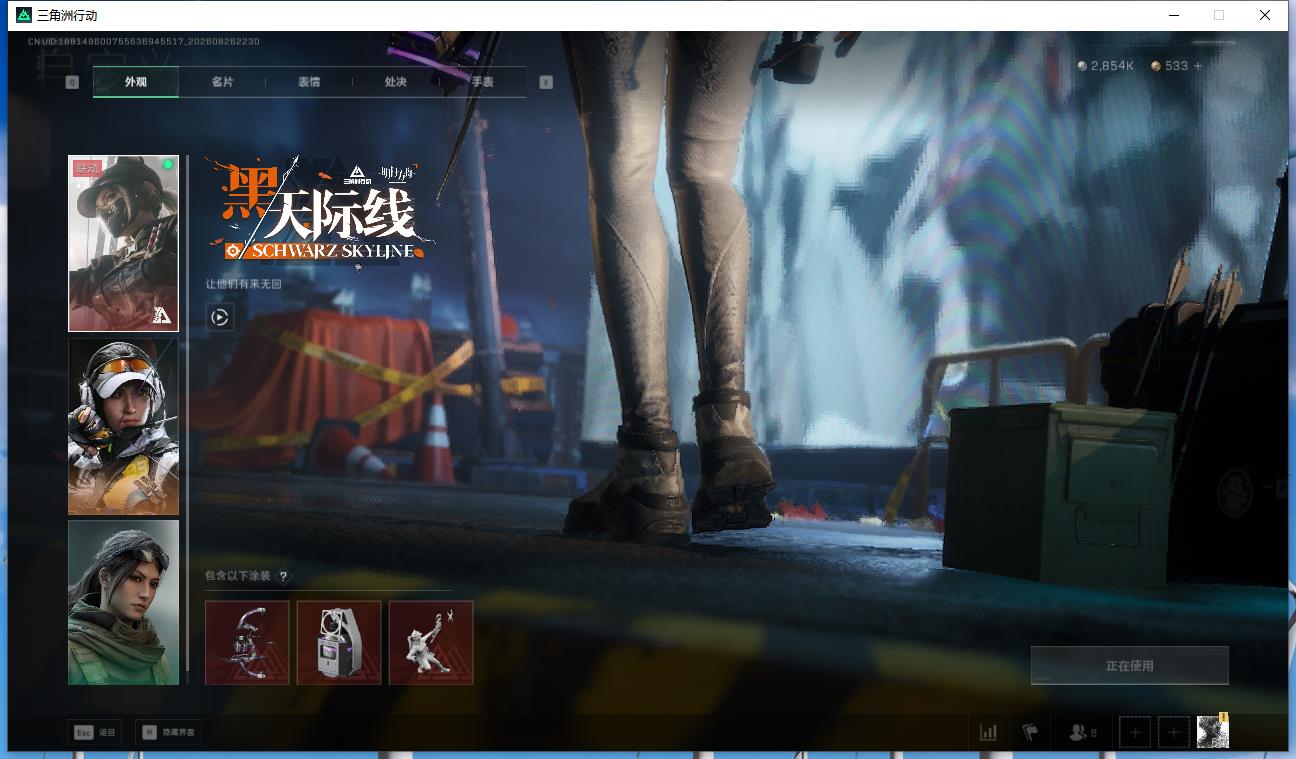Open the statistics bar chart icon

click(989, 732)
